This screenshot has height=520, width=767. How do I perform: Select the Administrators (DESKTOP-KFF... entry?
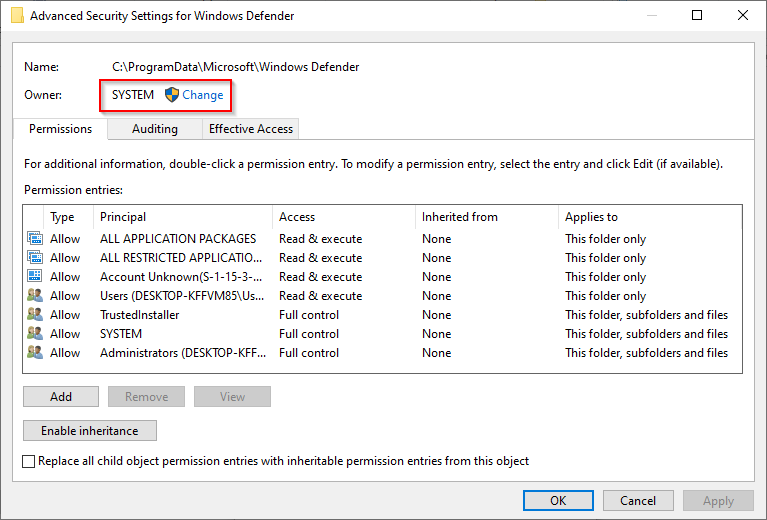pyautogui.click(x=183, y=353)
